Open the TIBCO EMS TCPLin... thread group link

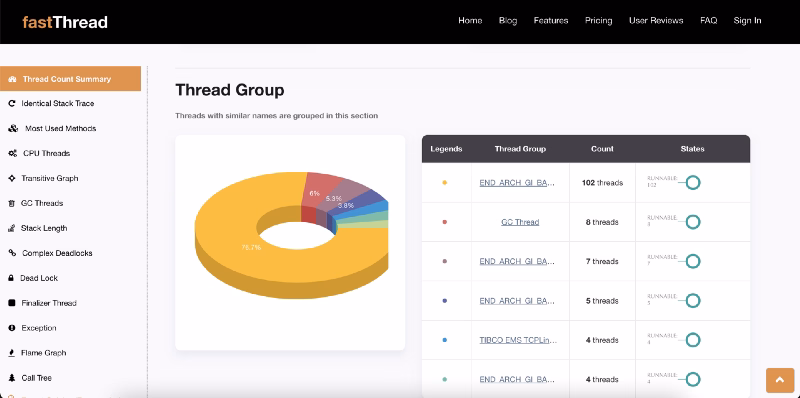click(x=518, y=340)
